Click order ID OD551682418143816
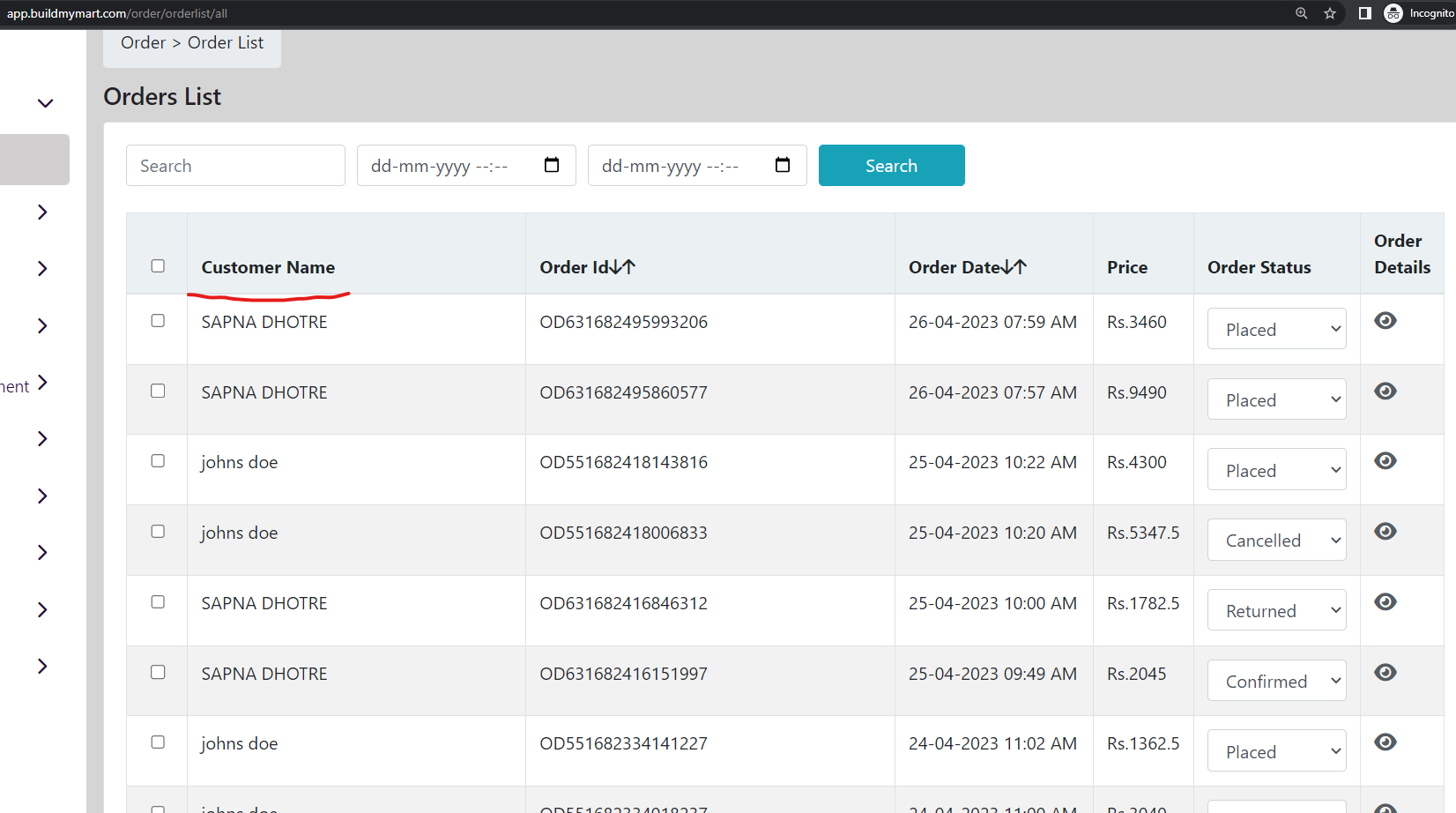The image size is (1456, 813). pos(623,462)
